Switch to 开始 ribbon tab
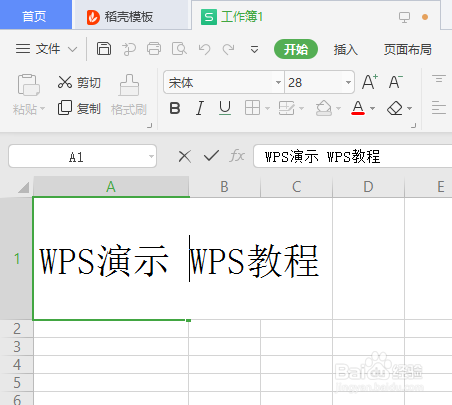 tap(296, 49)
